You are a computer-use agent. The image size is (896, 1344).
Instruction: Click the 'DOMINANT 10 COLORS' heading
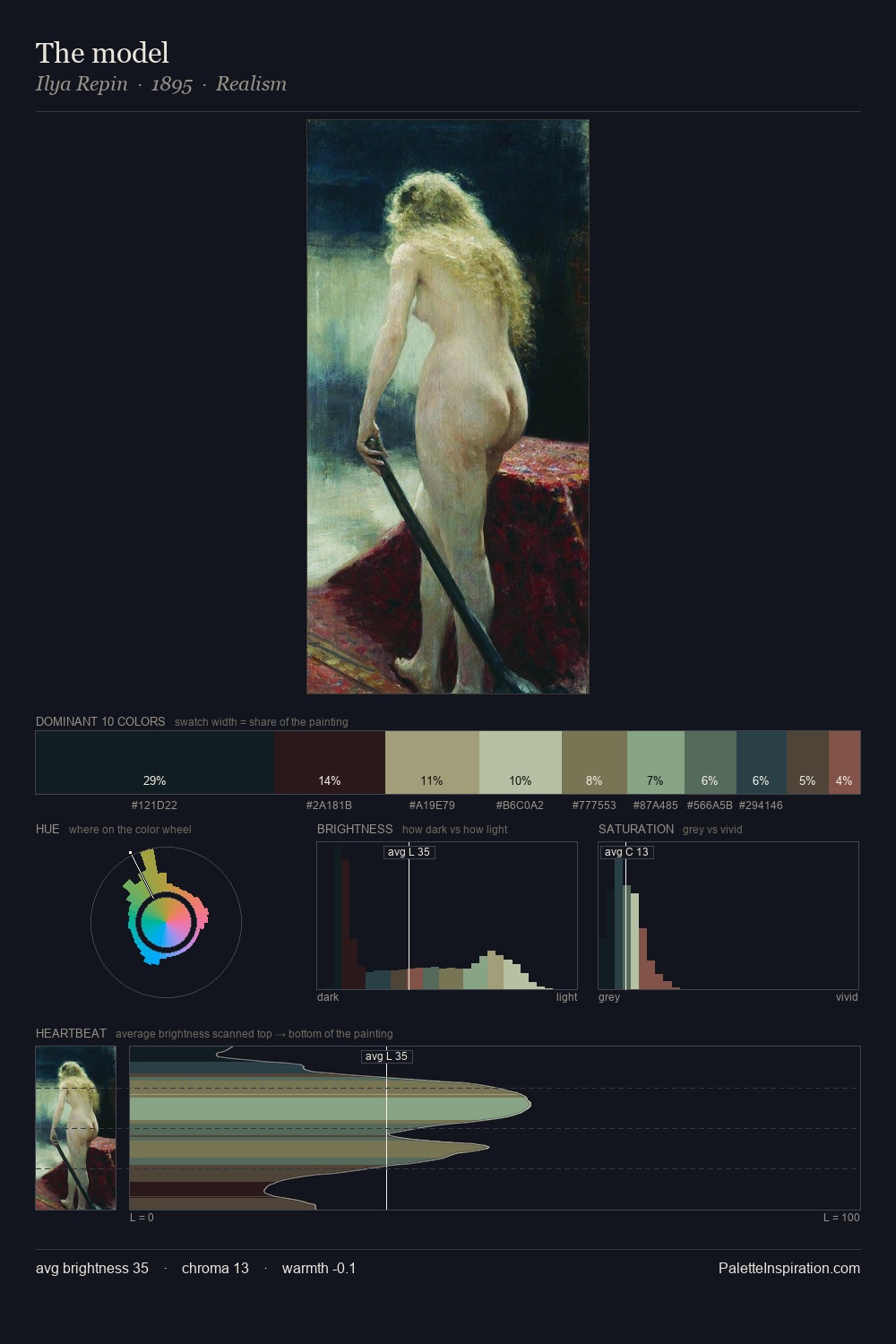pyautogui.click(x=100, y=721)
